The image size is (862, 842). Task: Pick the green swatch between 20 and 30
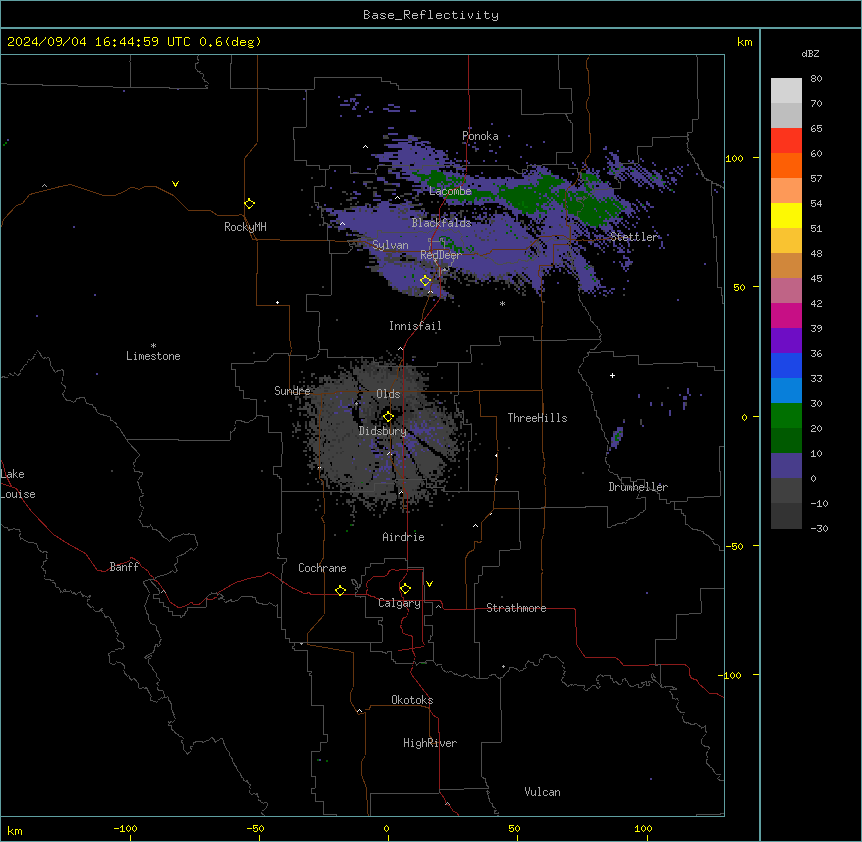pos(786,416)
